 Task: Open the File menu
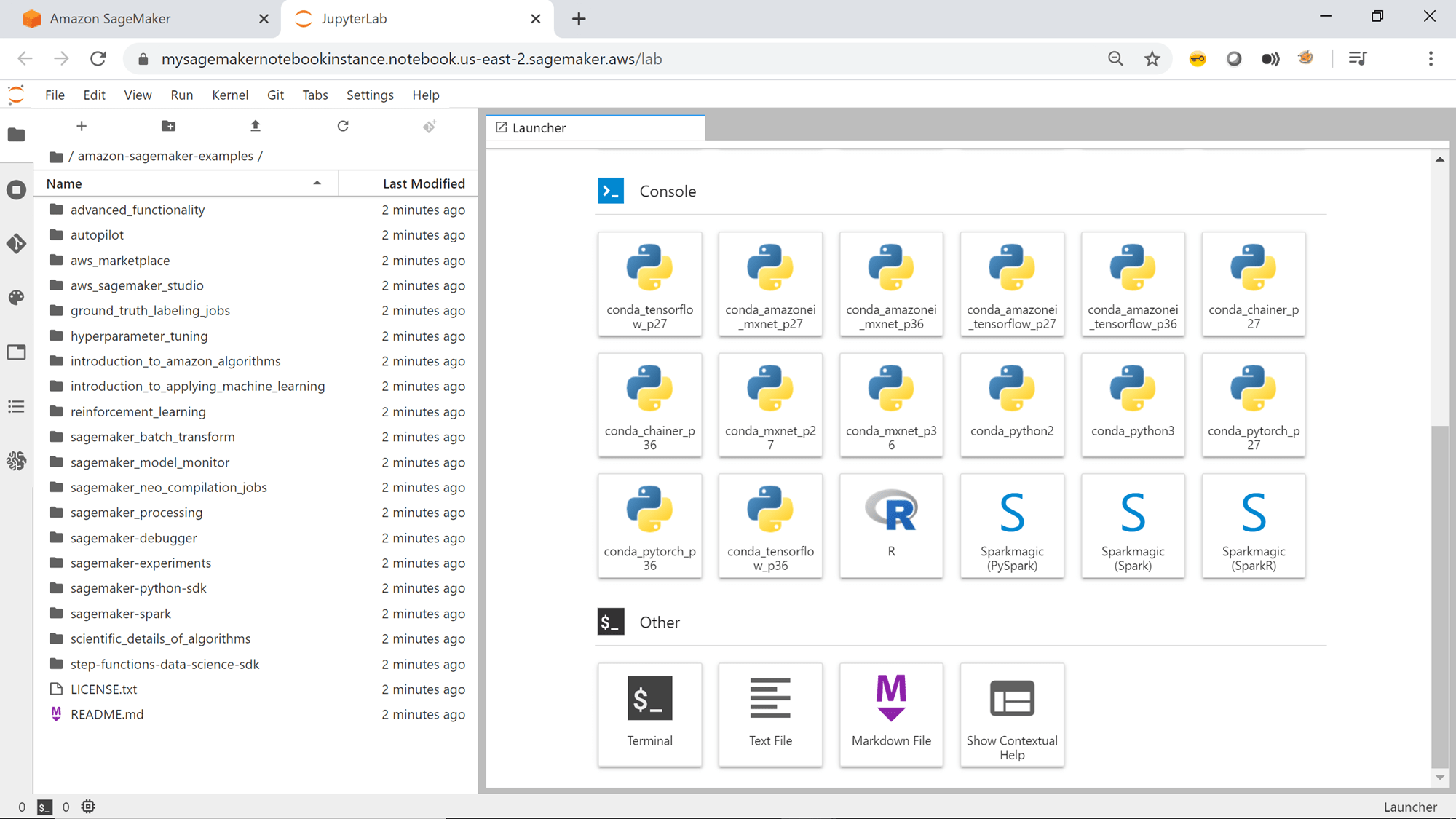click(55, 95)
